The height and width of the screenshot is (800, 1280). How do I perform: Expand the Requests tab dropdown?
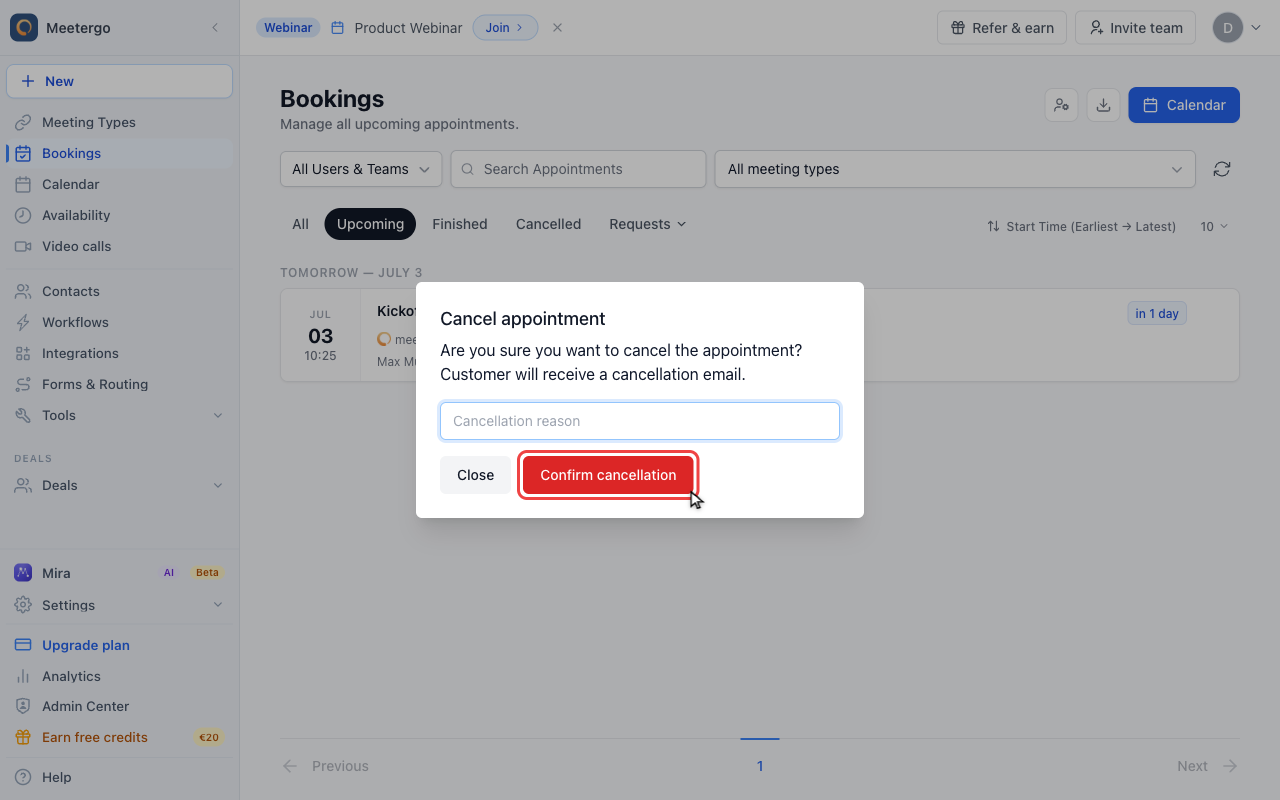coord(648,224)
